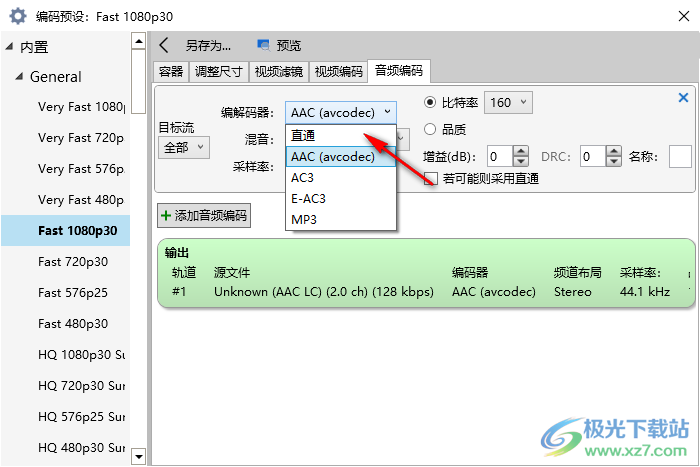Close the preset dialog window
Screen dimensions: 700x467
coord(683,17)
